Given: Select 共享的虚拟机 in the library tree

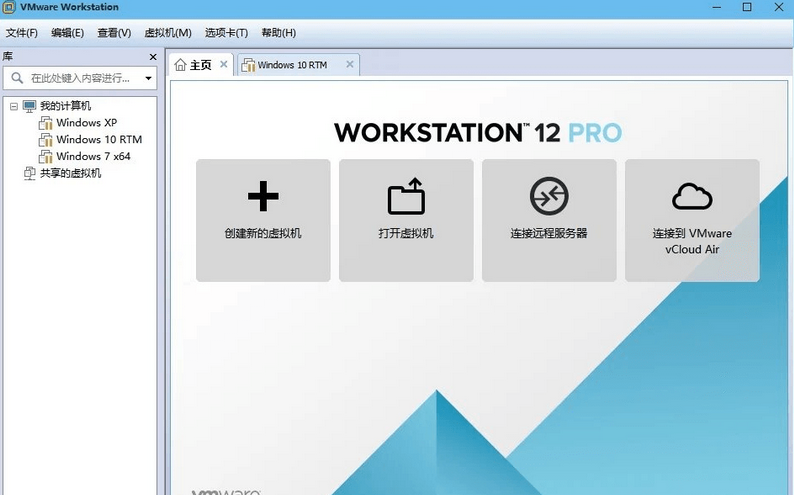Looking at the screenshot, I should coord(70,173).
